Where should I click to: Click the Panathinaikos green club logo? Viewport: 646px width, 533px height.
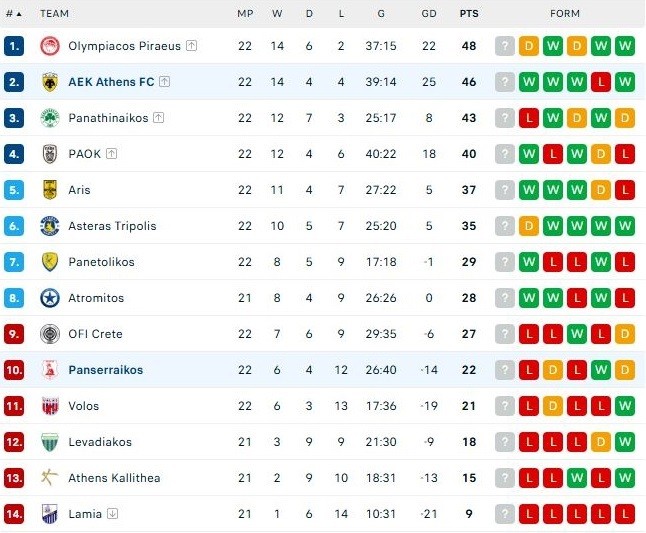(x=50, y=118)
